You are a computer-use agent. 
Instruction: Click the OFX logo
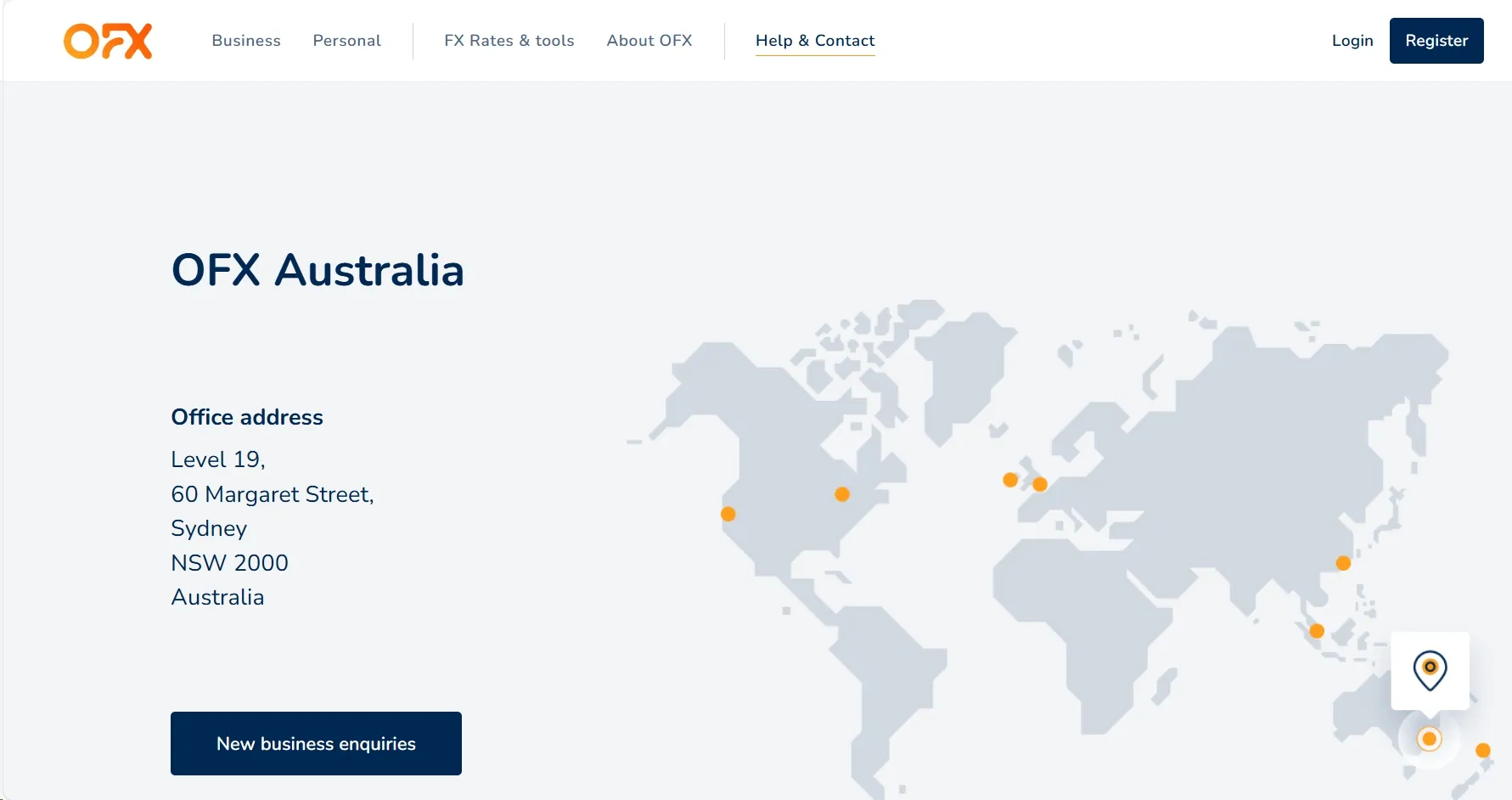pos(108,41)
